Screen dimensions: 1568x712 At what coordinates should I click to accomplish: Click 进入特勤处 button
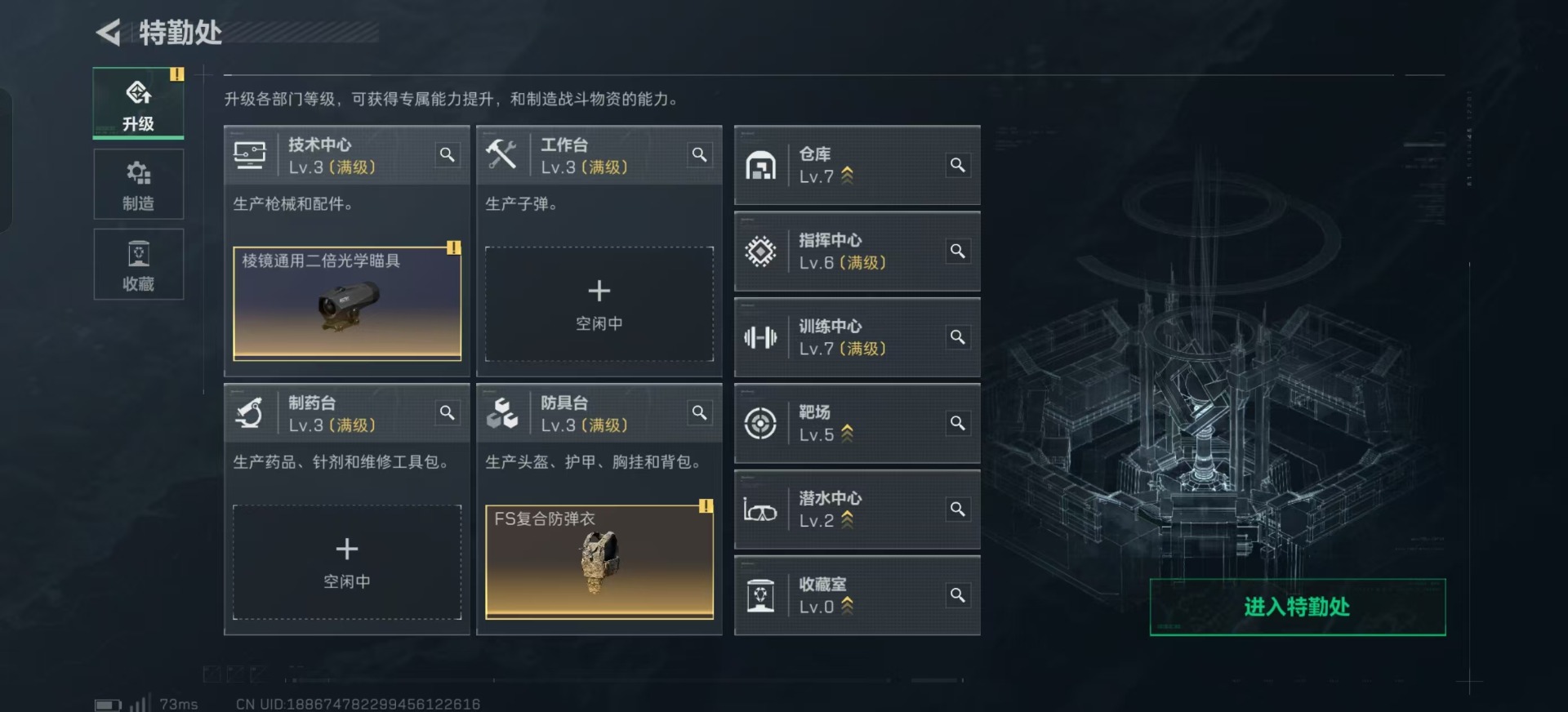coord(1297,607)
